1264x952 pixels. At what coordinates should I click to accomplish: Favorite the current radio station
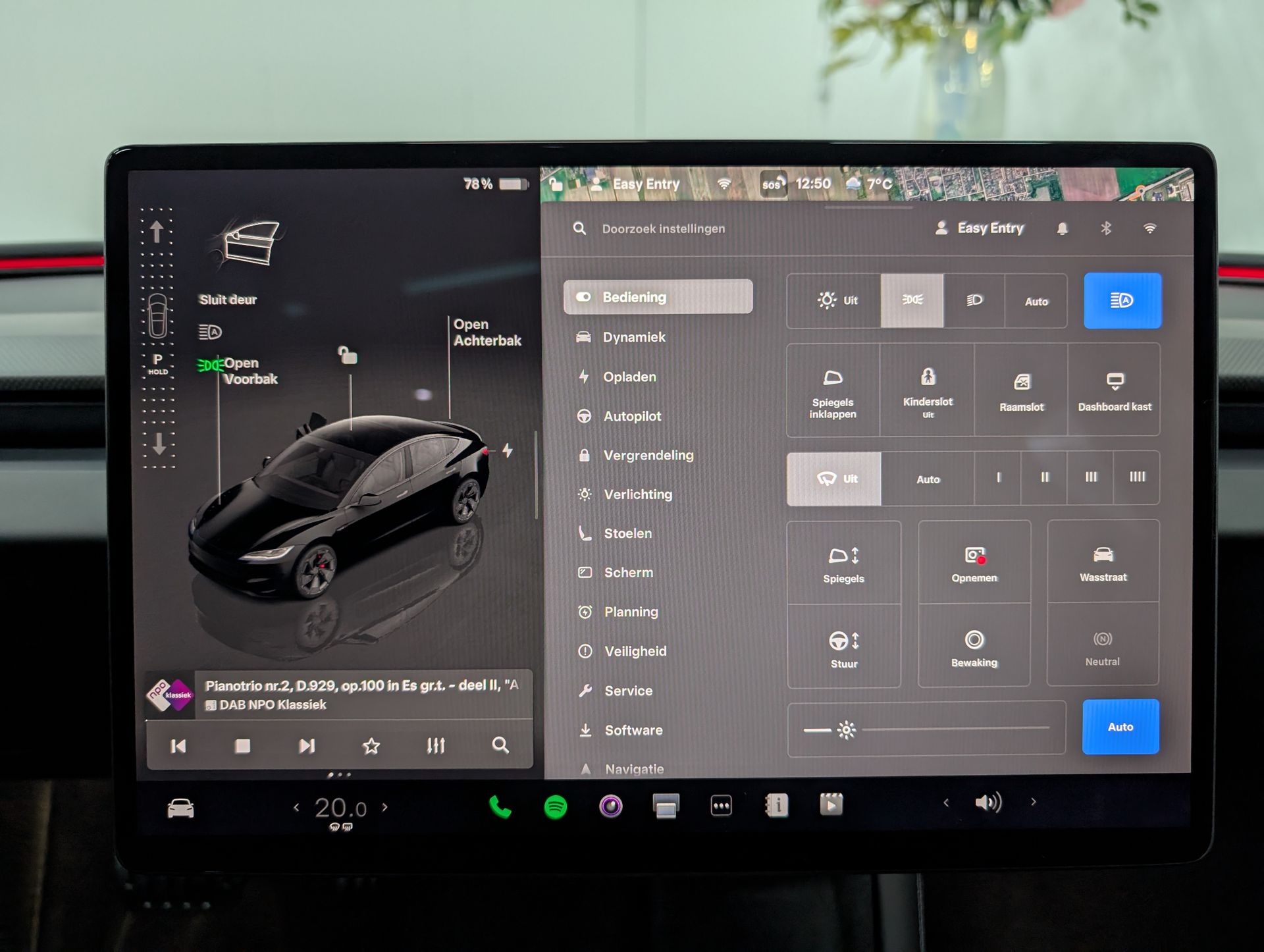(371, 746)
